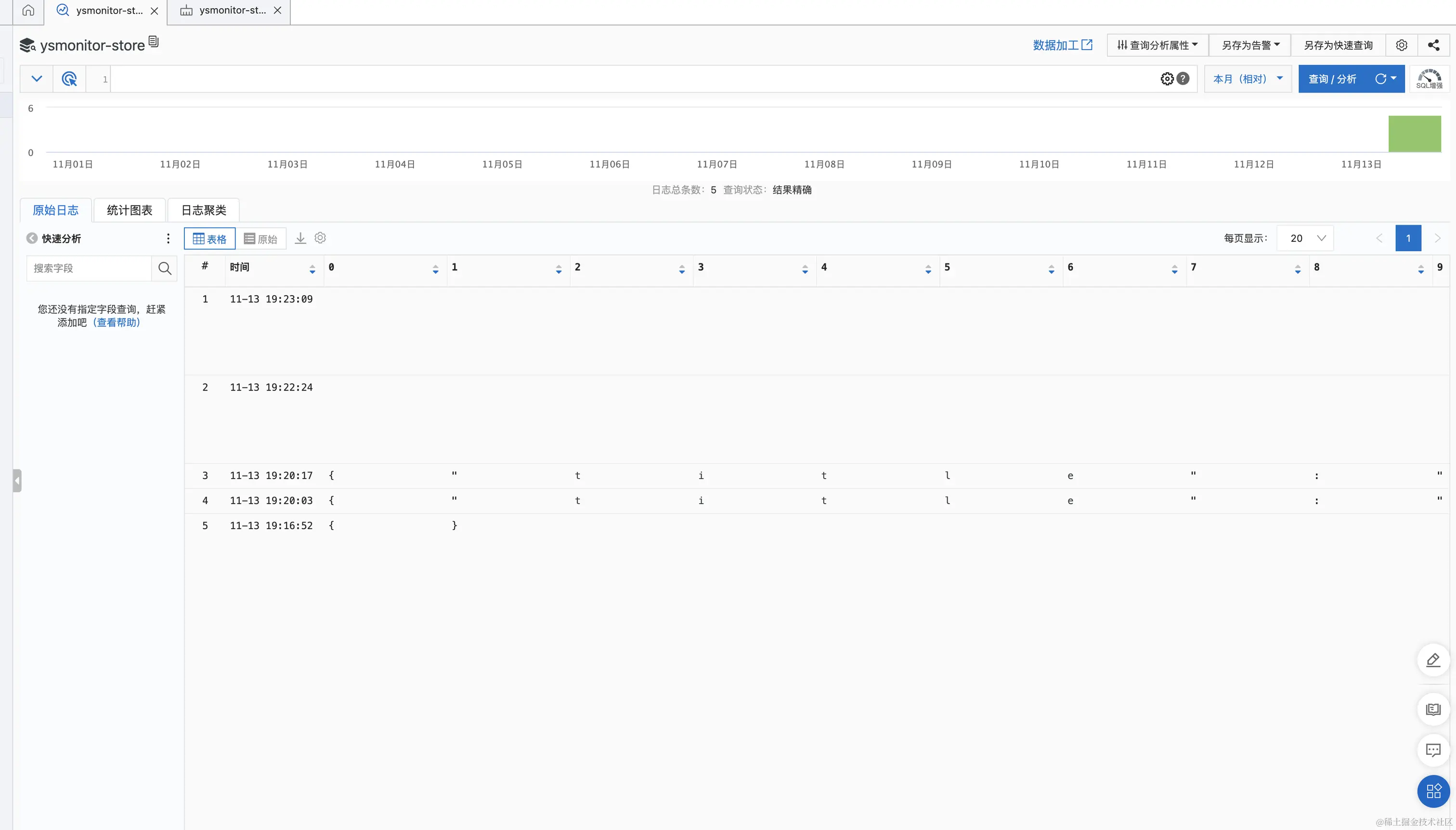The image size is (1456, 830).
Task: Open the 查看帮助 help link
Action: click(117, 322)
